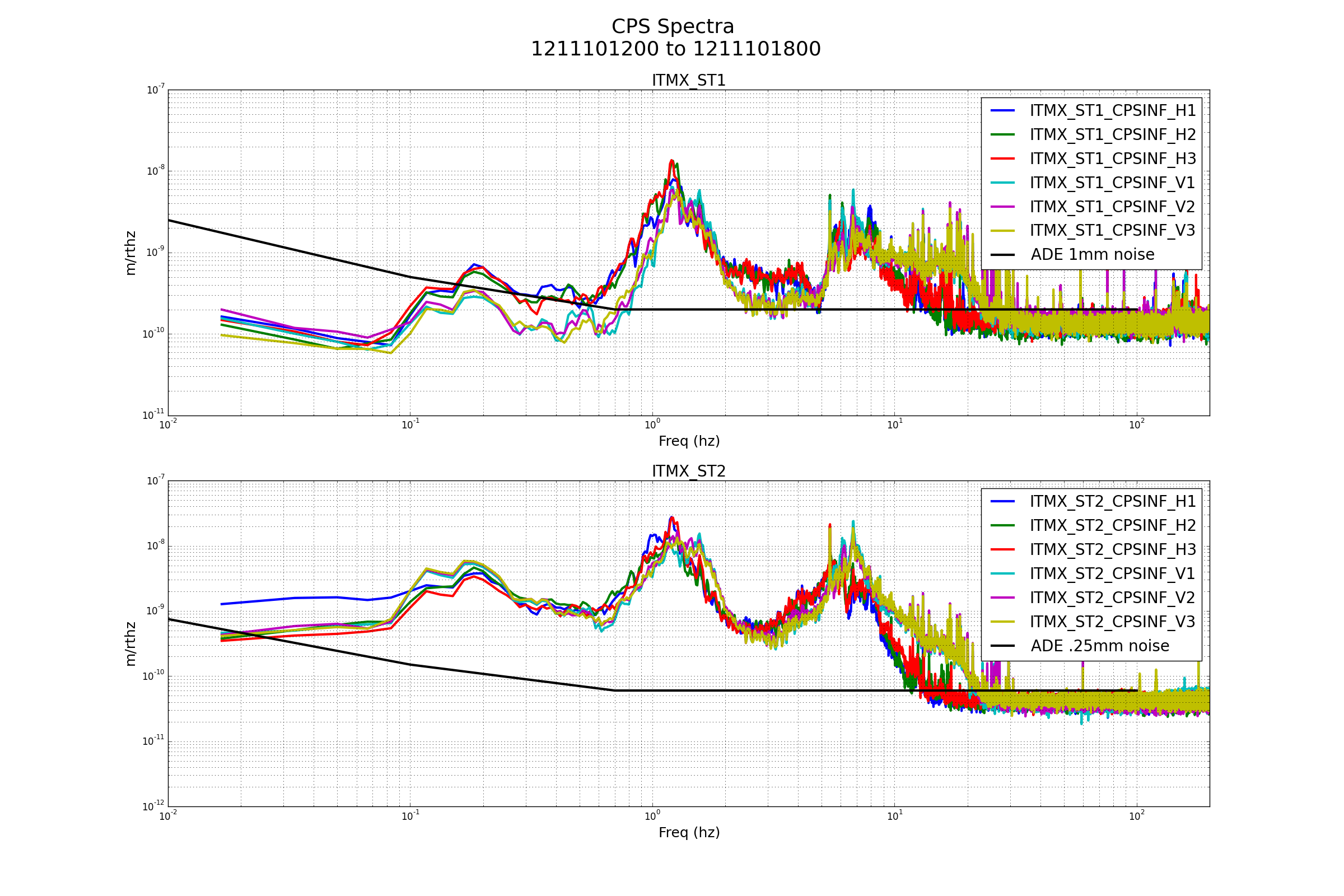Click the ADE 1mm noise legend entry
Image resolution: width=1344 pixels, height=896 pixels.
[1092, 255]
